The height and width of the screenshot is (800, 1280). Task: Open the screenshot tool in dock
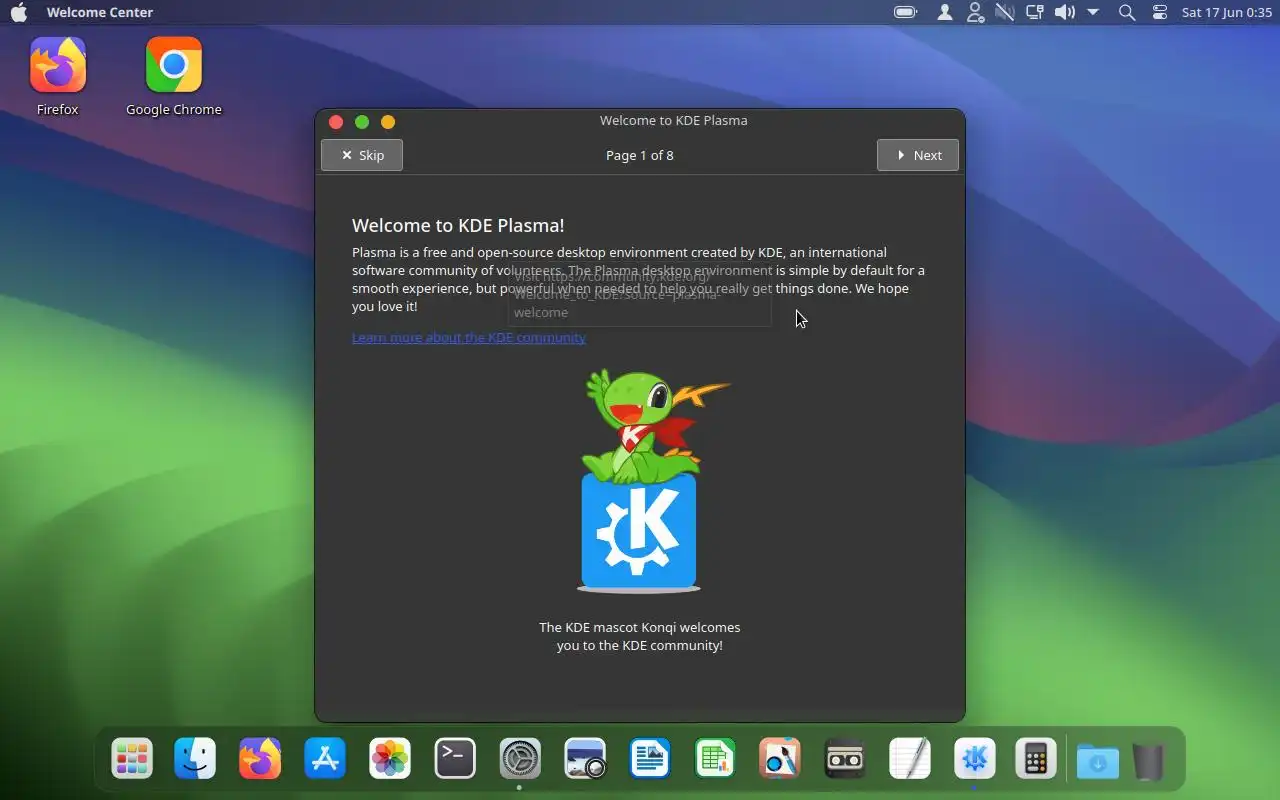click(585, 759)
